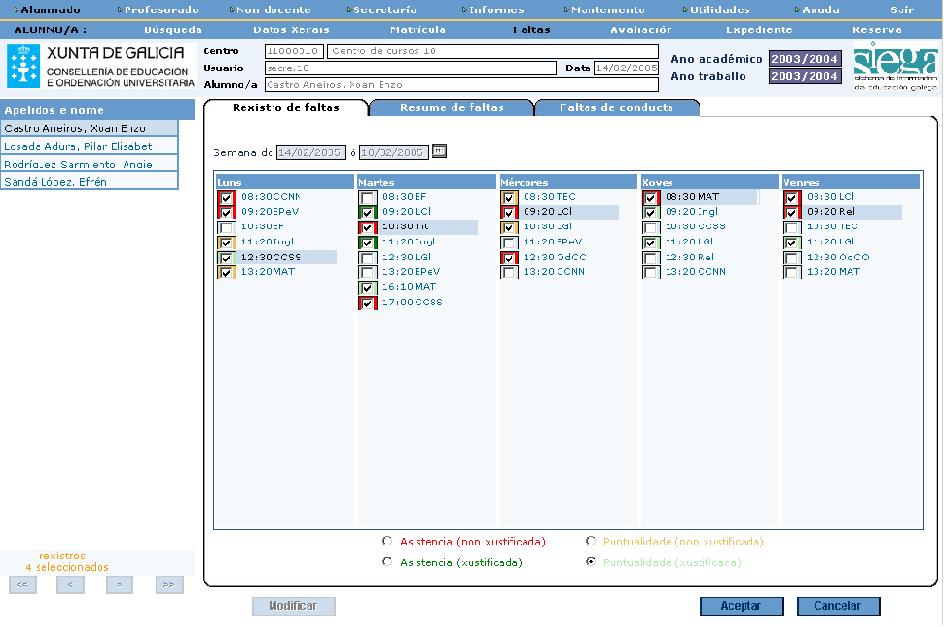Check the Tuesday 08:30 EF checkbox
944x627 pixels.
pos(368,198)
